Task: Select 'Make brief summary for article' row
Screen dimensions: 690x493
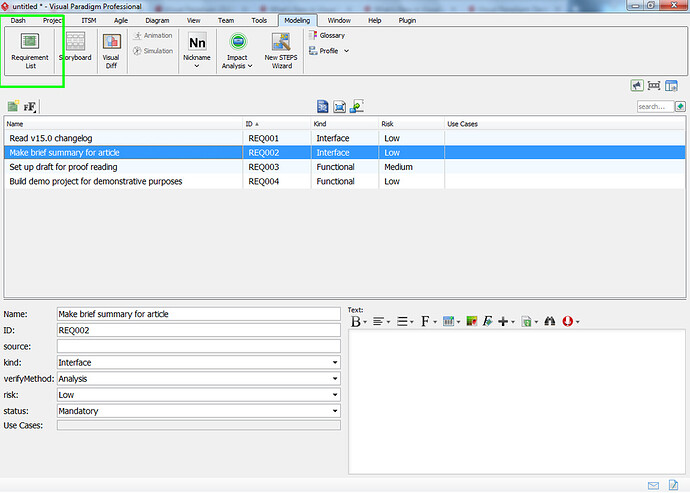Action: tap(345, 153)
